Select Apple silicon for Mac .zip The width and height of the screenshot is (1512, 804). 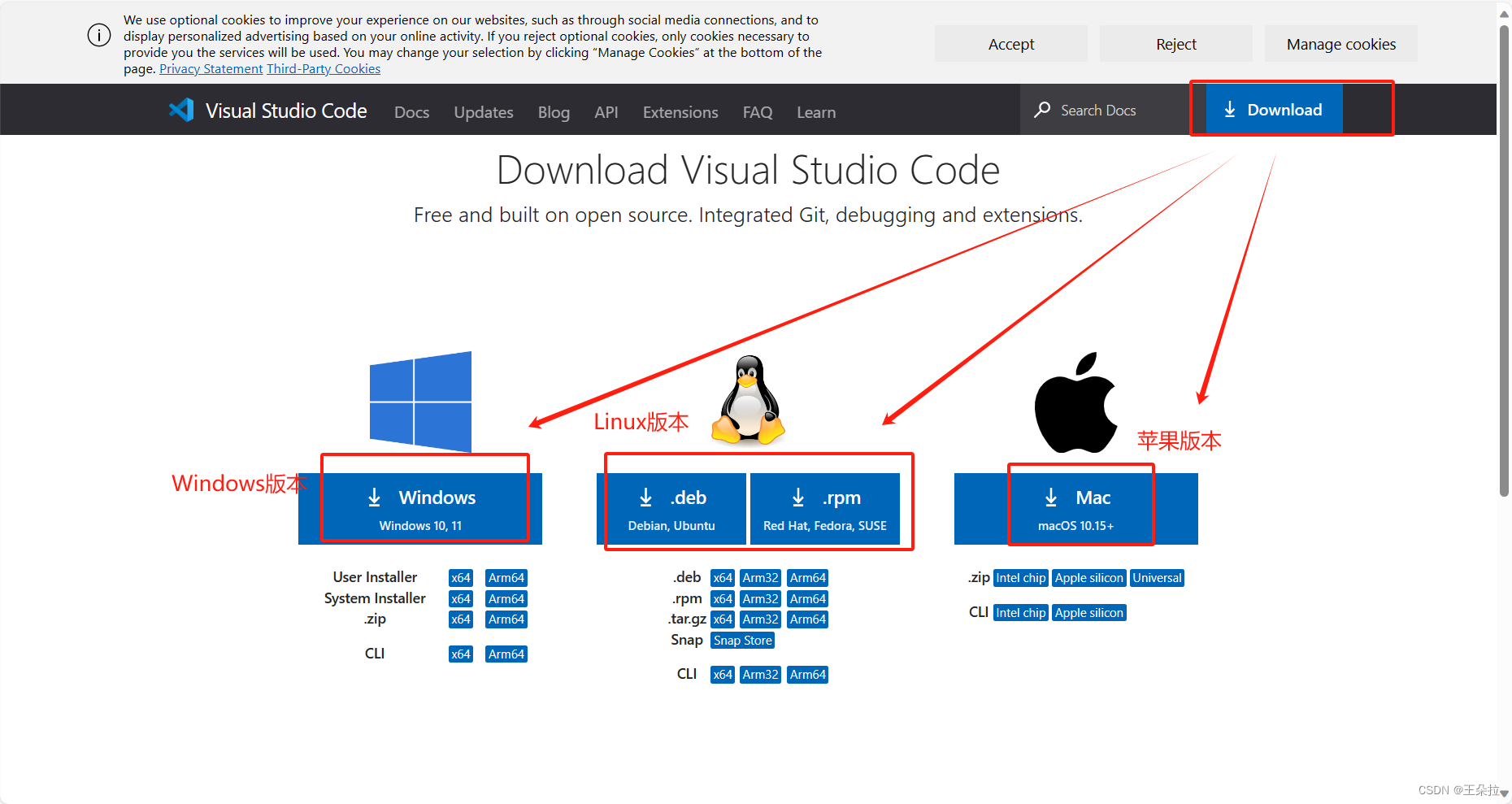[1089, 578]
